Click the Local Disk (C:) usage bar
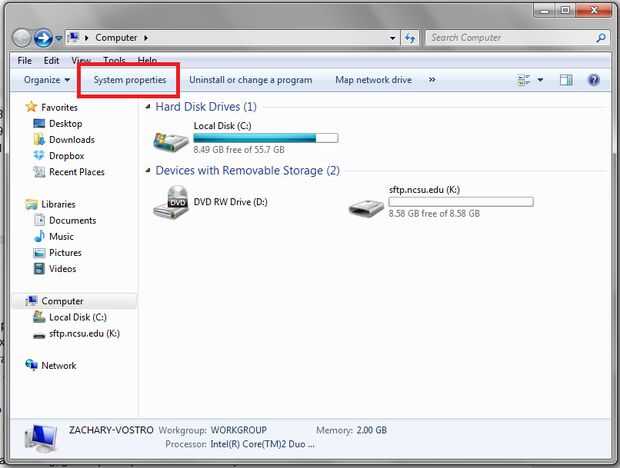 266,138
